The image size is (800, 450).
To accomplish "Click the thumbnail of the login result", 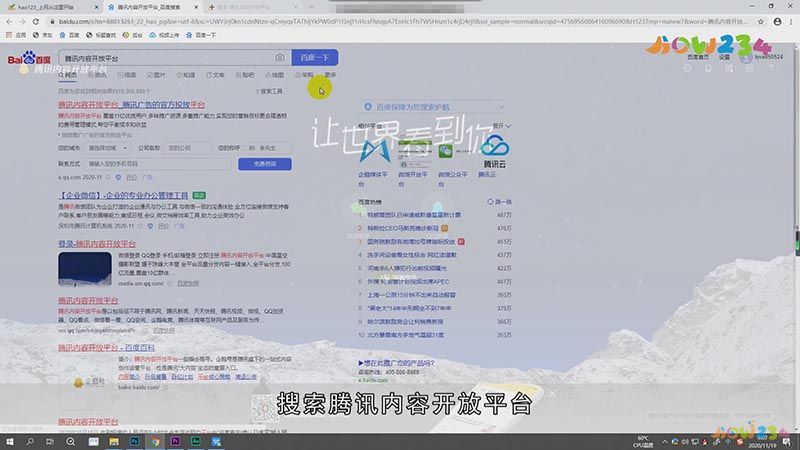I will coord(85,269).
